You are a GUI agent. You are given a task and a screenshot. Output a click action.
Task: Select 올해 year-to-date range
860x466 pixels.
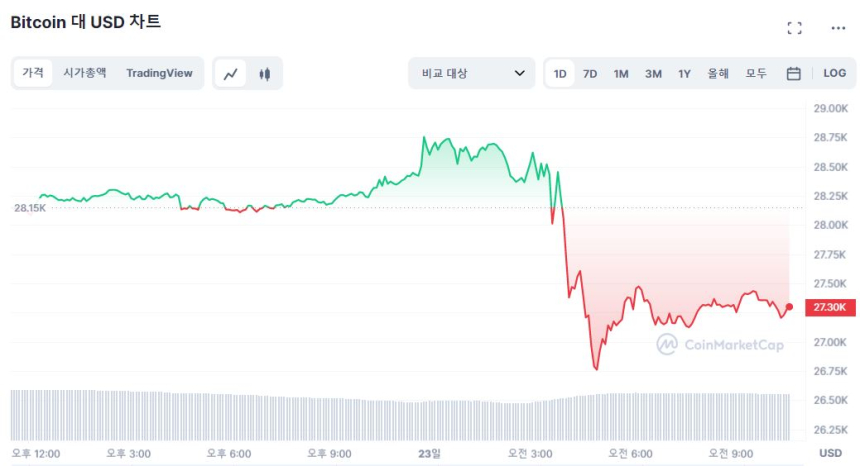[718, 73]
